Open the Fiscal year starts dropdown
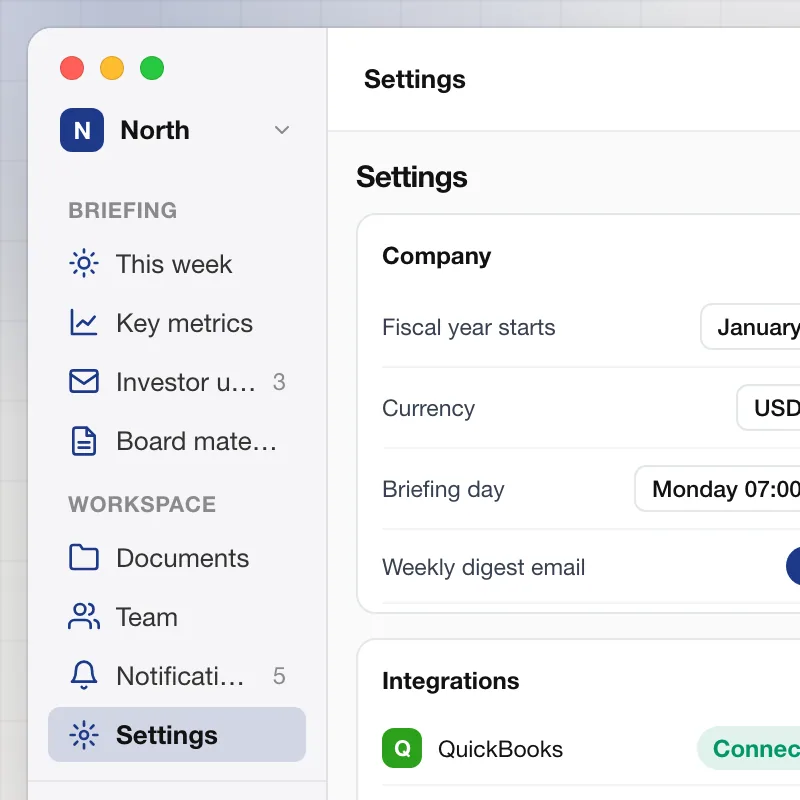This screenshot has width=800, height=800. click(750, 327)
